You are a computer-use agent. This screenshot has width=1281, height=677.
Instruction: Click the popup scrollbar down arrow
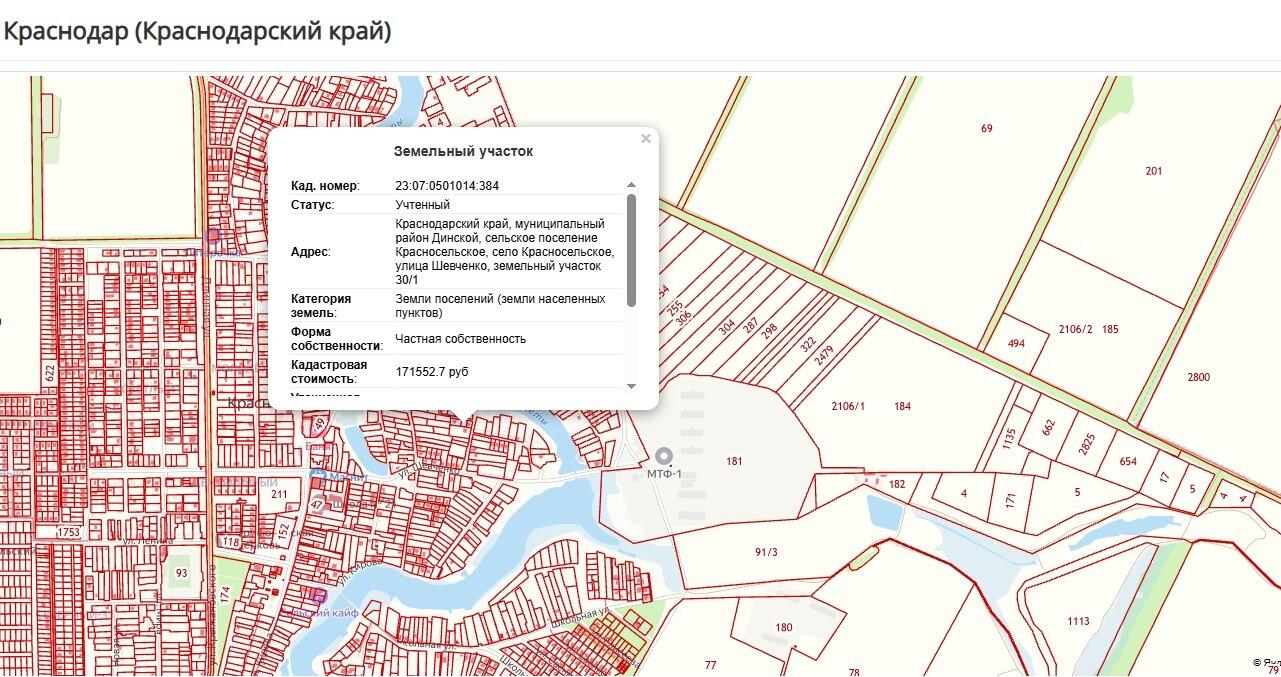point(631,386)
